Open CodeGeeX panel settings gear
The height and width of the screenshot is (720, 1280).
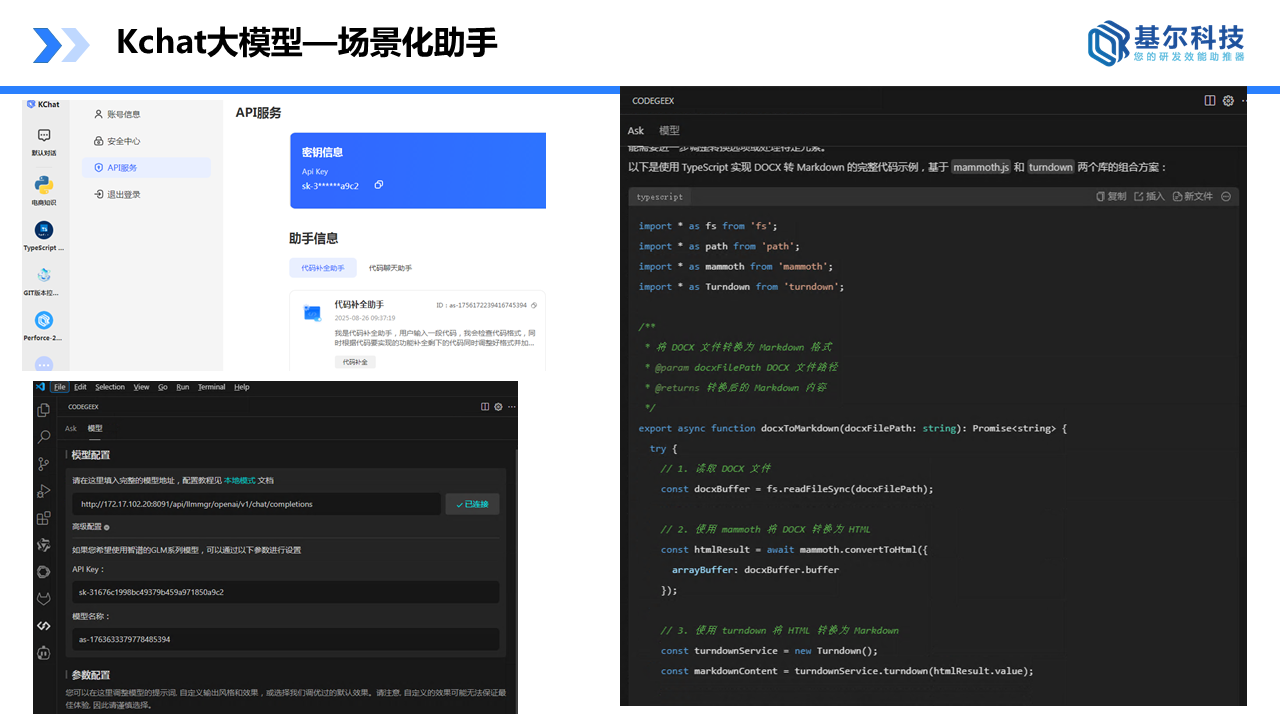[1228, 100]
